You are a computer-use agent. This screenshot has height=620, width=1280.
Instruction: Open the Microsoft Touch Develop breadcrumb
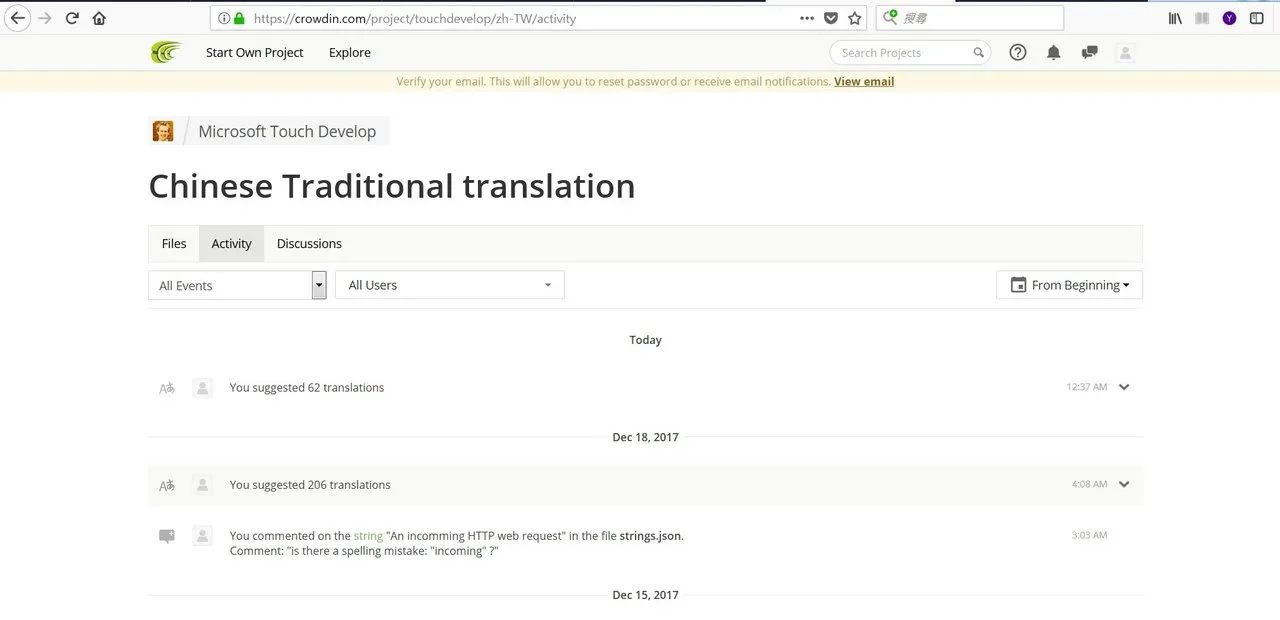click(287, 131)
